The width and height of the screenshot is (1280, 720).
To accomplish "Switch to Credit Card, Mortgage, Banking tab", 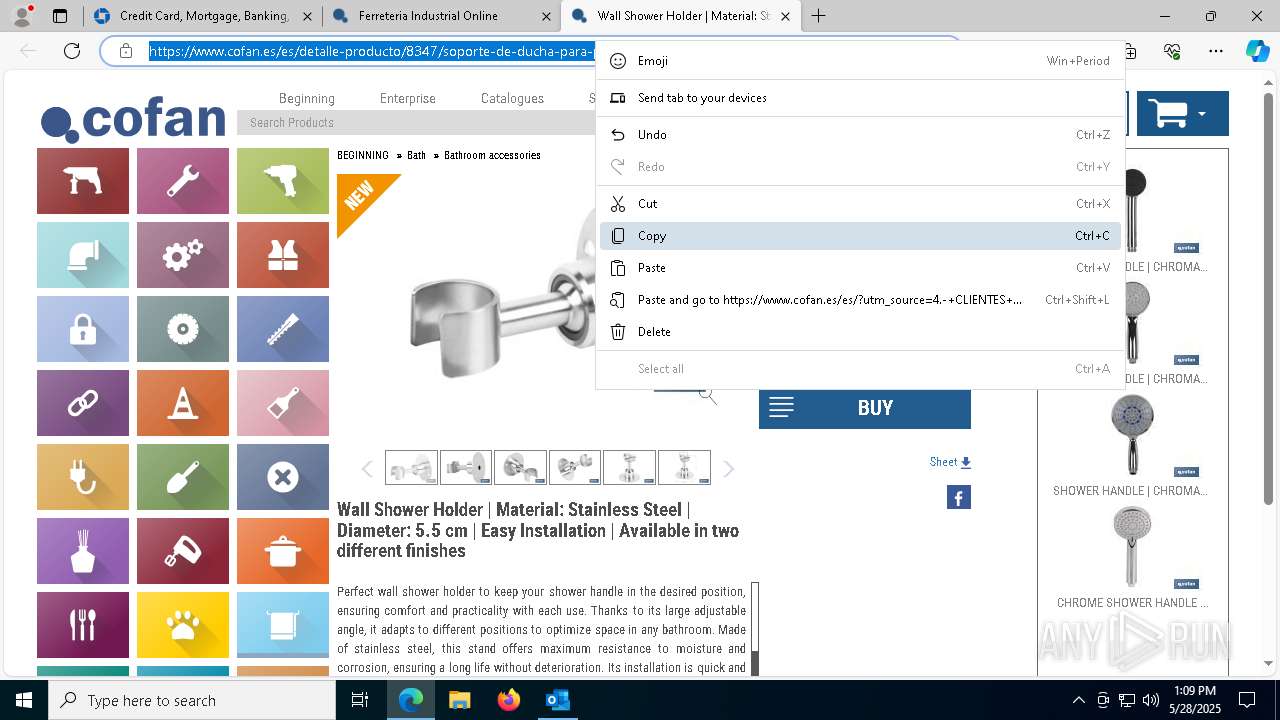I will [x=202, y=16].
